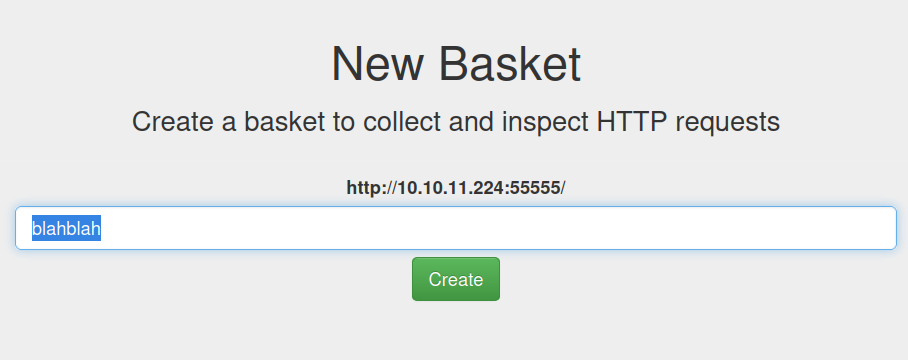This screenshot has width=908, height=360.
Task: Submit the basket with the Create button
Action: (456, 279)
